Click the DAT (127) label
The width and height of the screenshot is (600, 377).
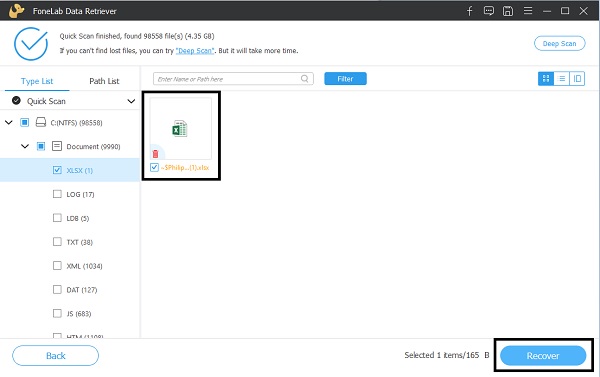(x=82, y=290)
